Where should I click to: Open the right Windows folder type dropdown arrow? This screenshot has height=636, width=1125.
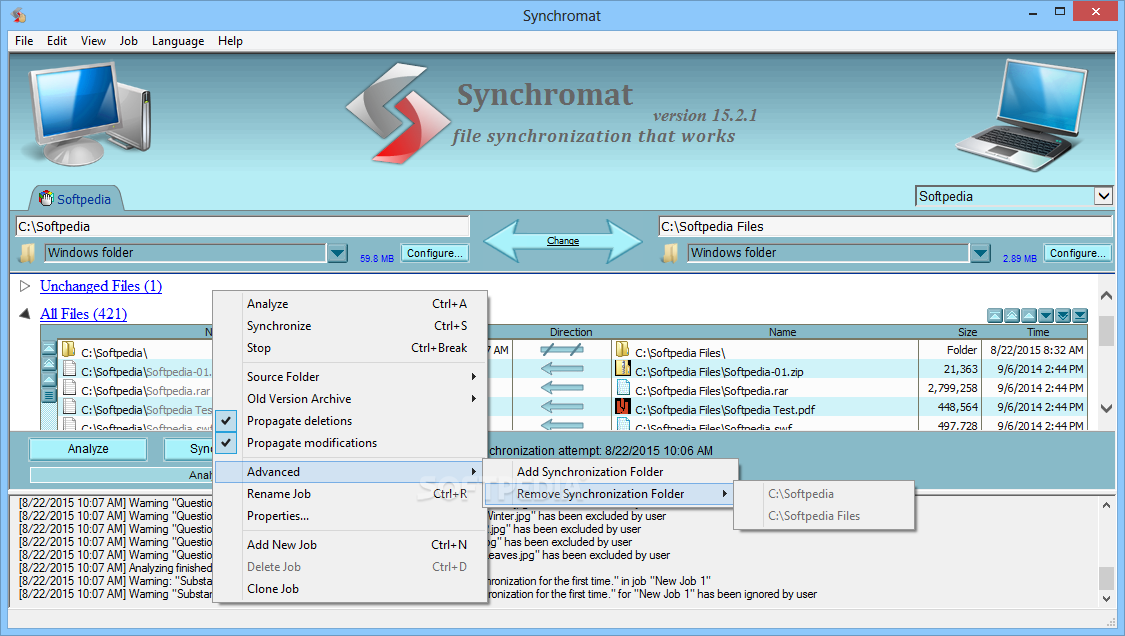click(980, 253)
